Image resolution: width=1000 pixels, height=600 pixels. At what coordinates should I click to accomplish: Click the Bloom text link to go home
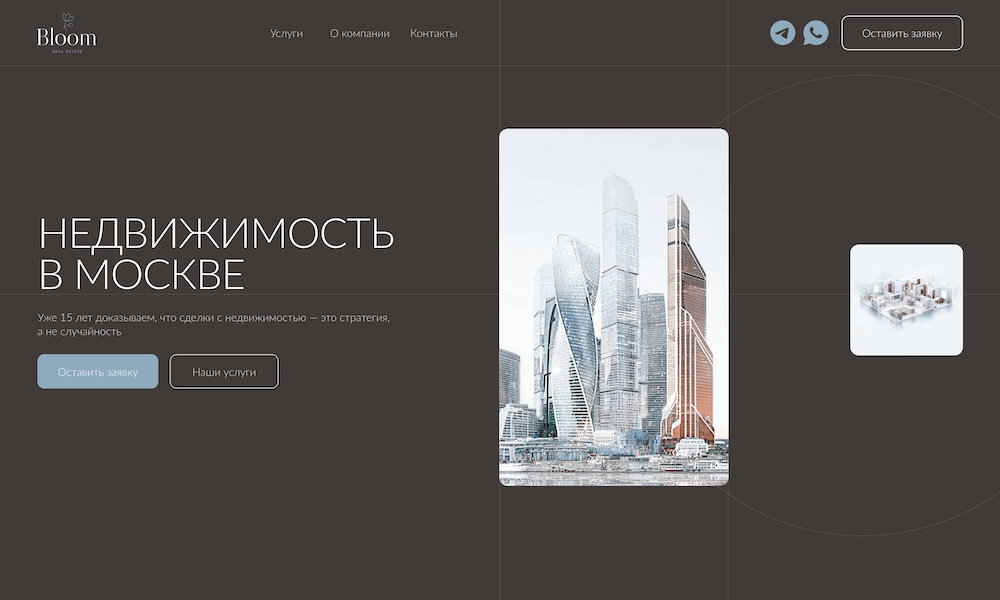click(66, 37)
